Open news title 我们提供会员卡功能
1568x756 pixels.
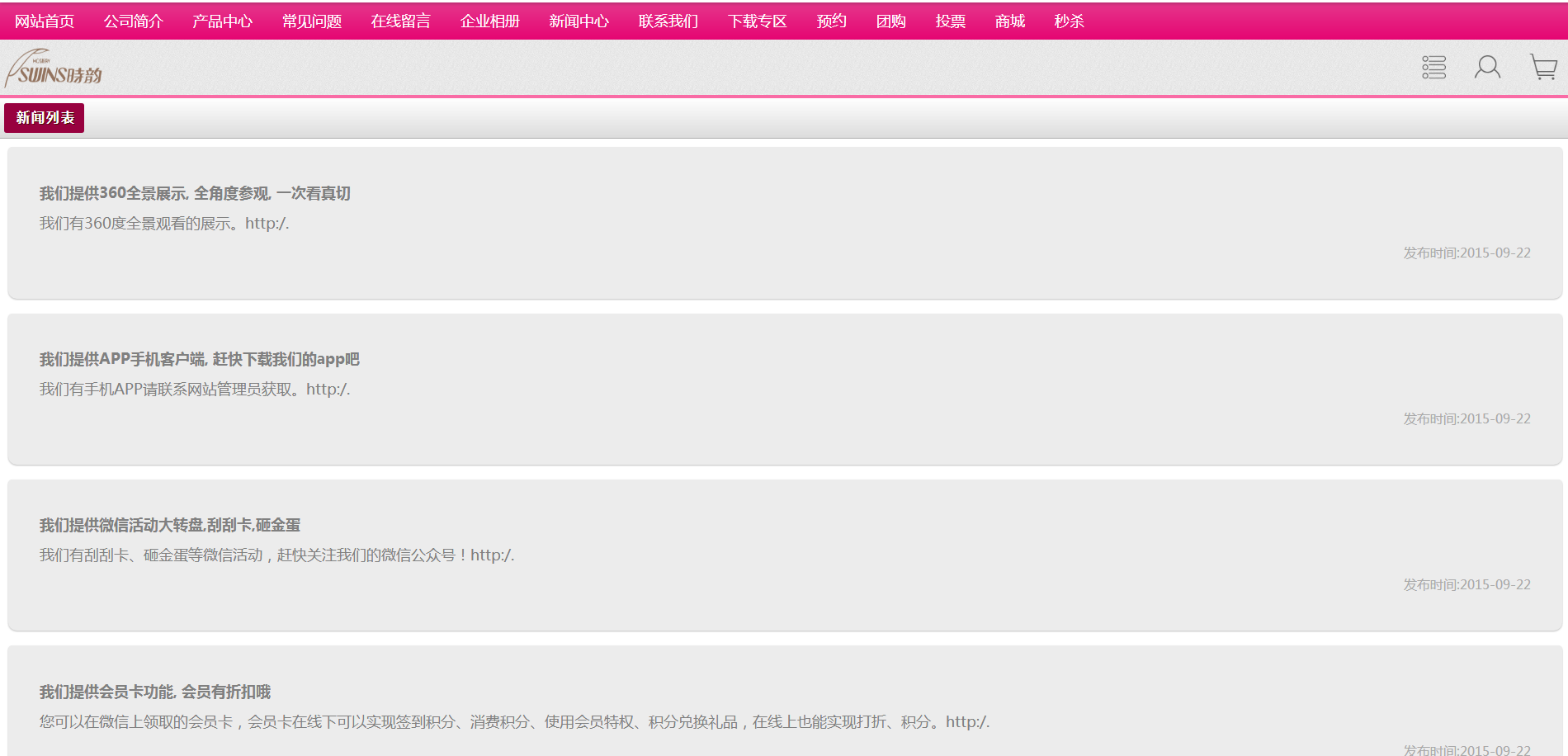155,692
